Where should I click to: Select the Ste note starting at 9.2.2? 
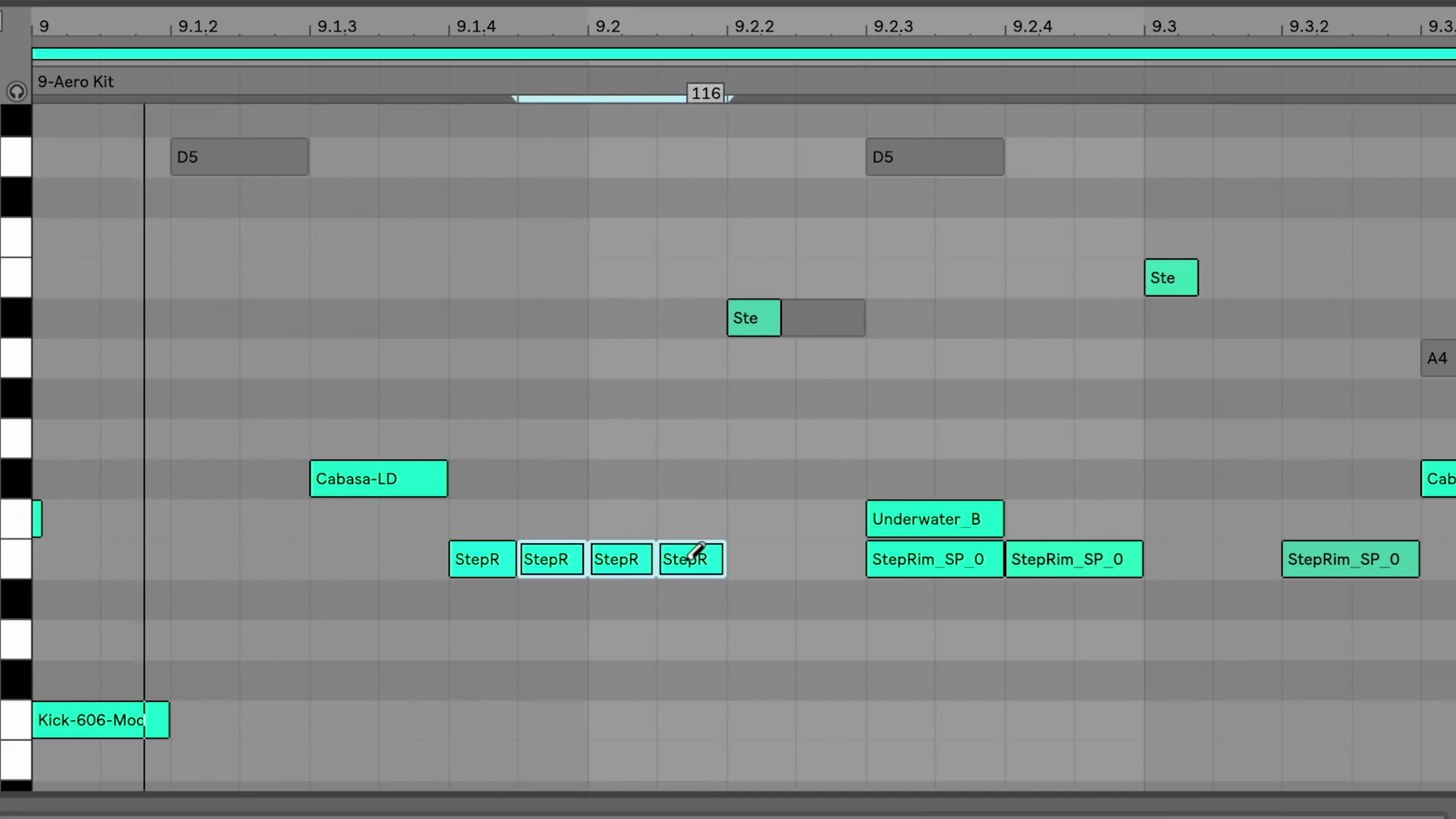coord(754,318)
